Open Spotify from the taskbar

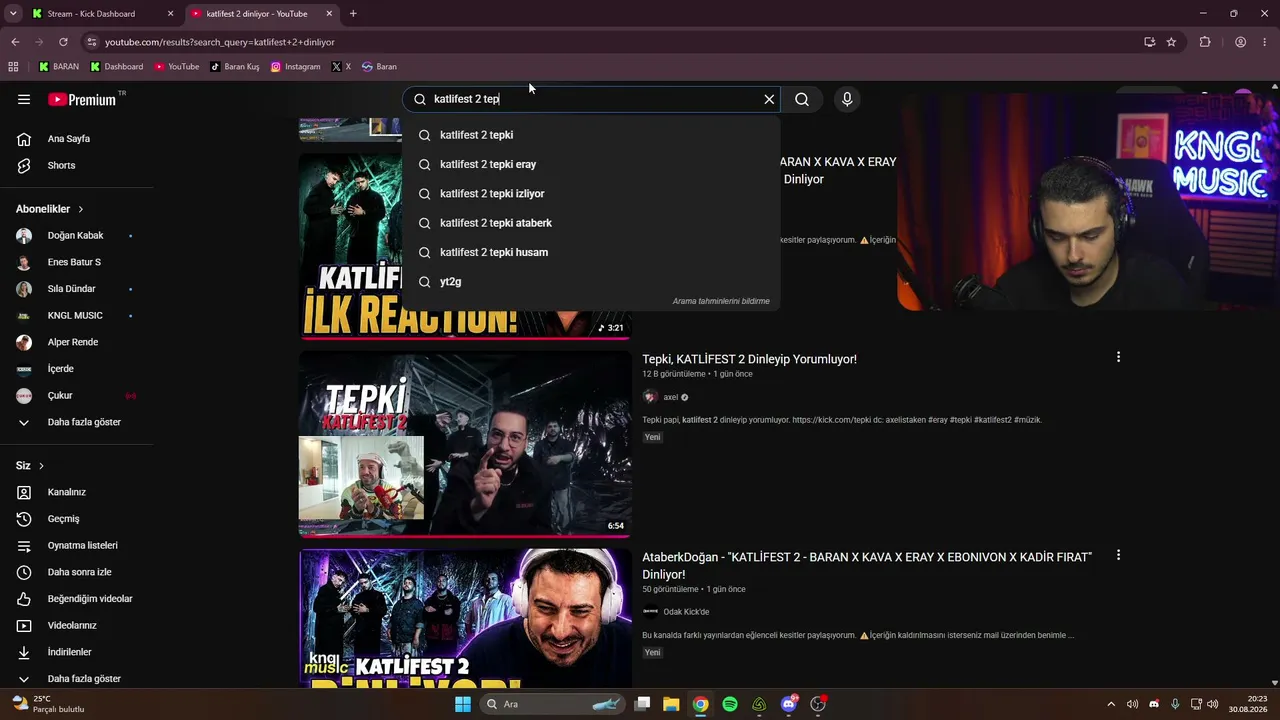[730, 704]
